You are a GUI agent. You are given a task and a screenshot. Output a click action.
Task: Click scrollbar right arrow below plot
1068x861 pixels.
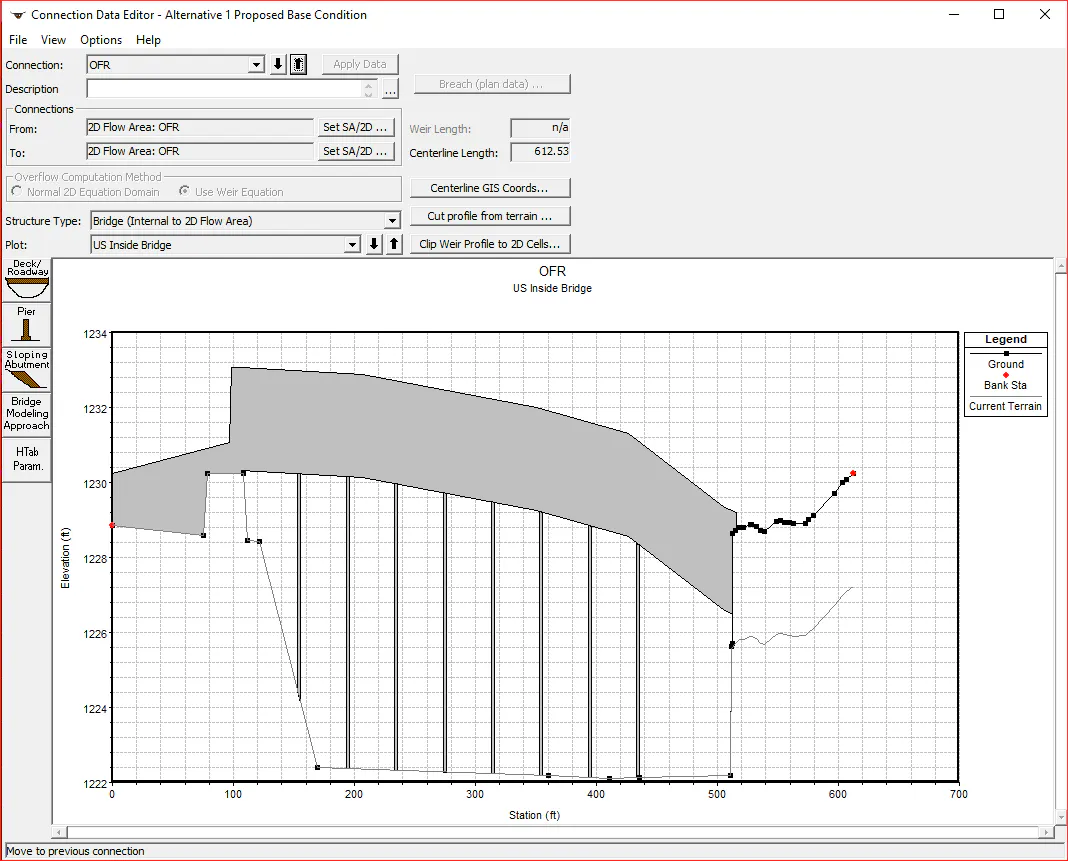click(1046, 832)
